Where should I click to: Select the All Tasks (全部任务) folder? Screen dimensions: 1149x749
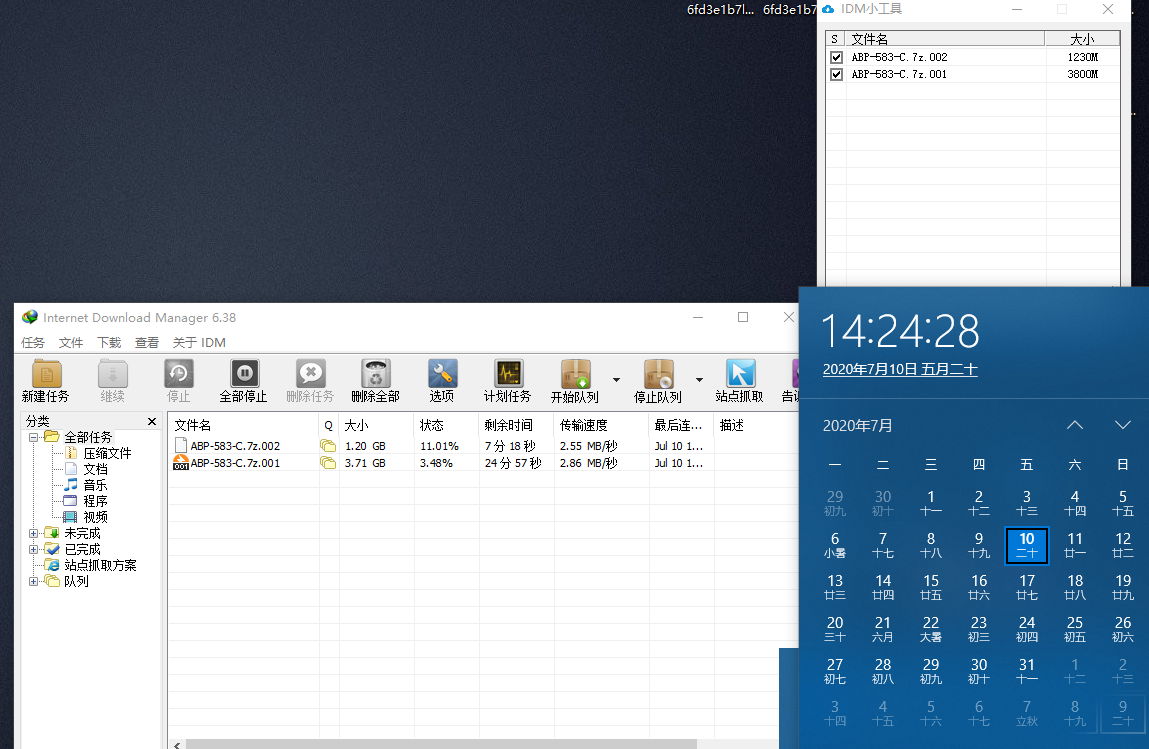[88, 437]
